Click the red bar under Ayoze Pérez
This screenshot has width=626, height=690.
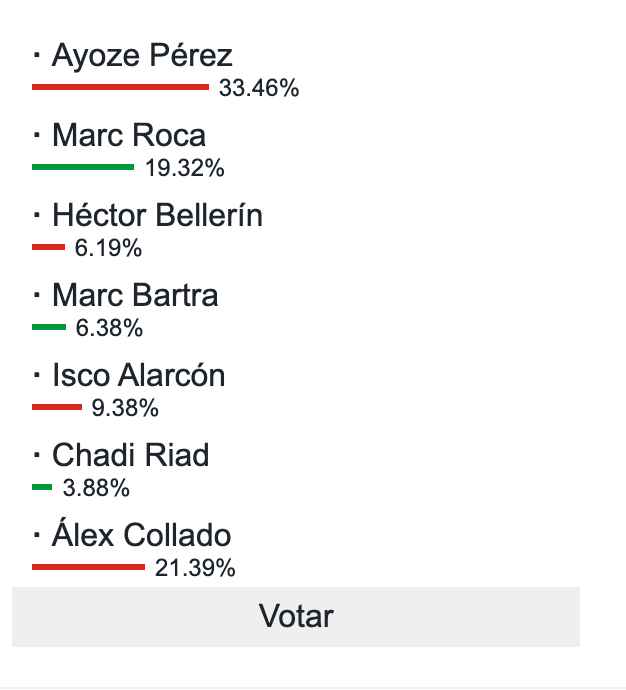pyautogui.click(x=120, y=87)
